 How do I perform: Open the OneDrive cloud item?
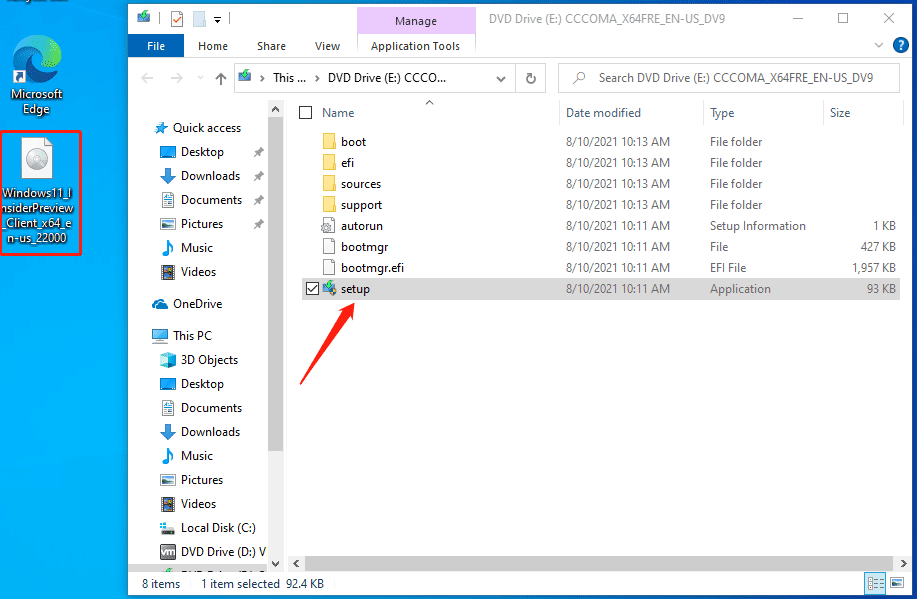click(x=196, y=304)
